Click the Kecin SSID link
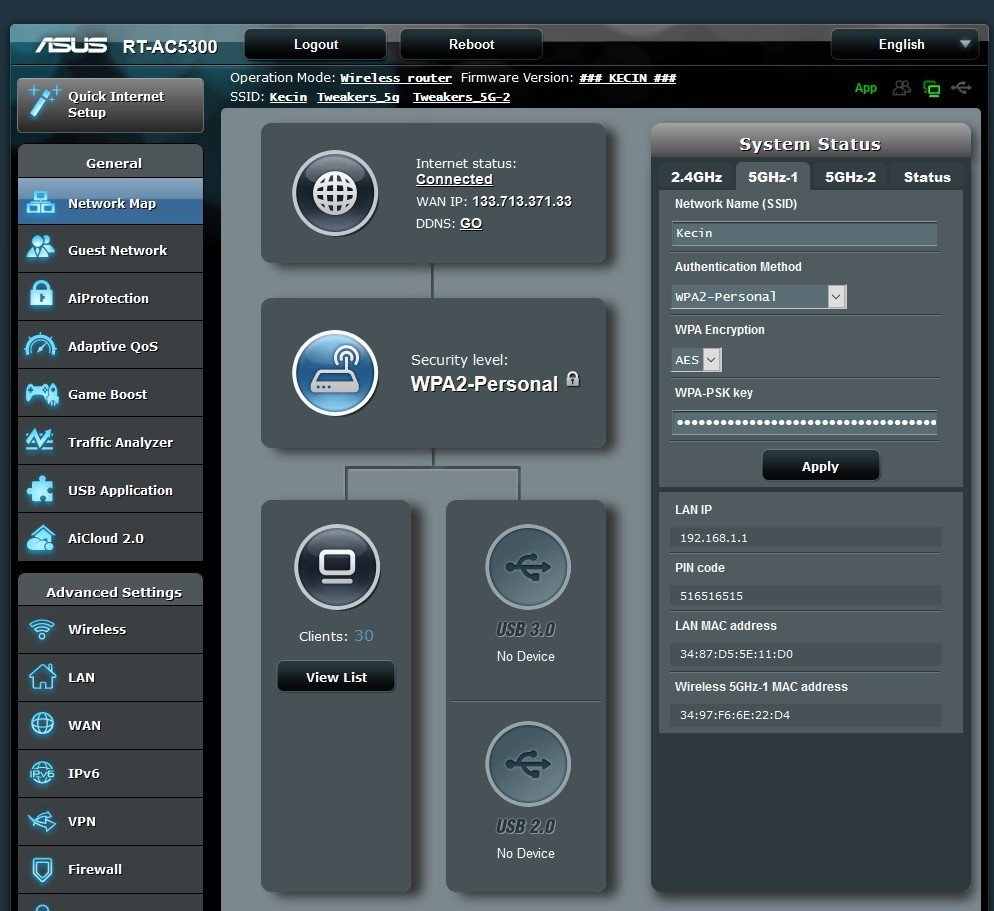The width and height of the screenshot is (994, 911). (288, 97)
